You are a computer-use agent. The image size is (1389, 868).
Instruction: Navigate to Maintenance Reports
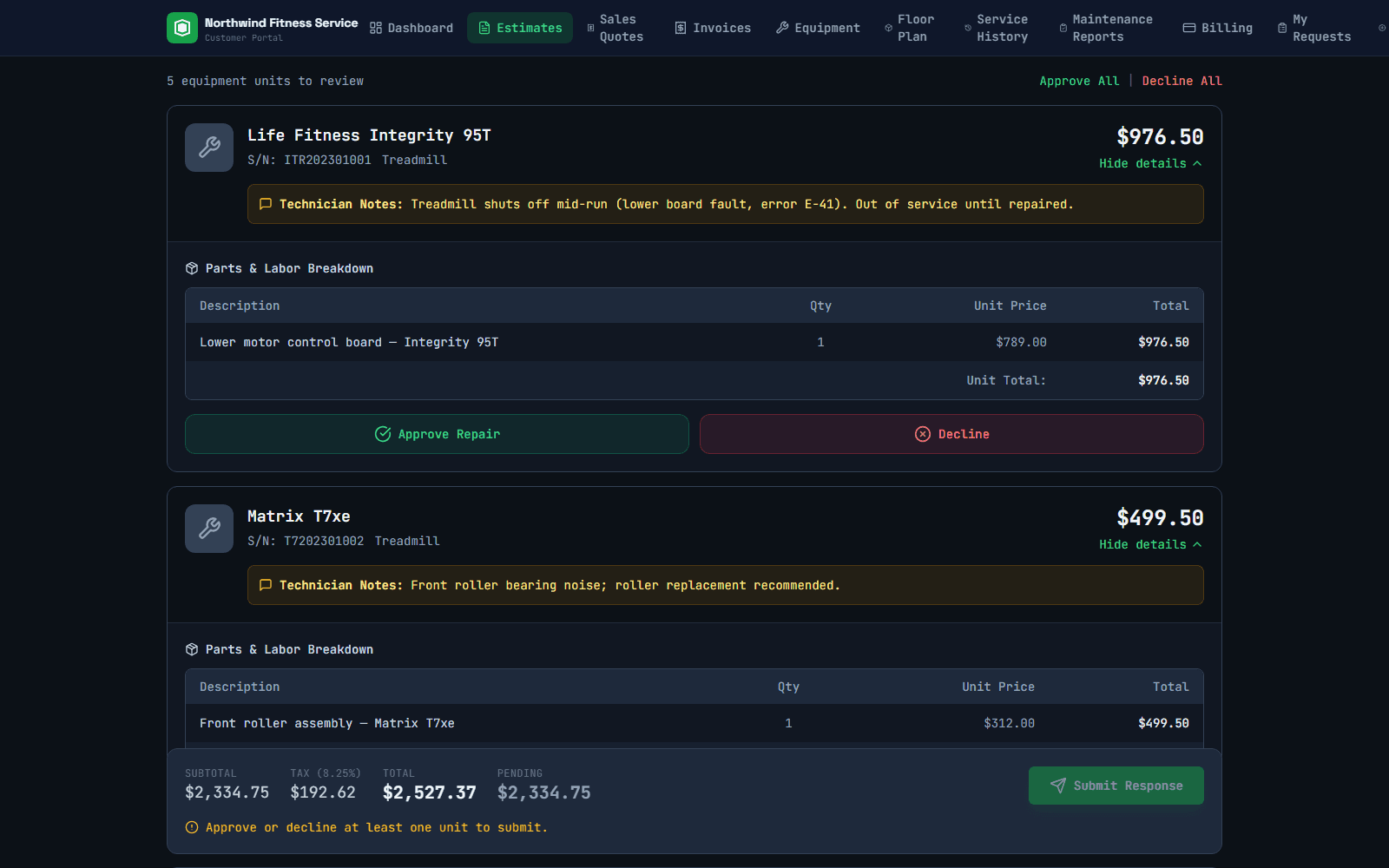[x=1107, y=28]
